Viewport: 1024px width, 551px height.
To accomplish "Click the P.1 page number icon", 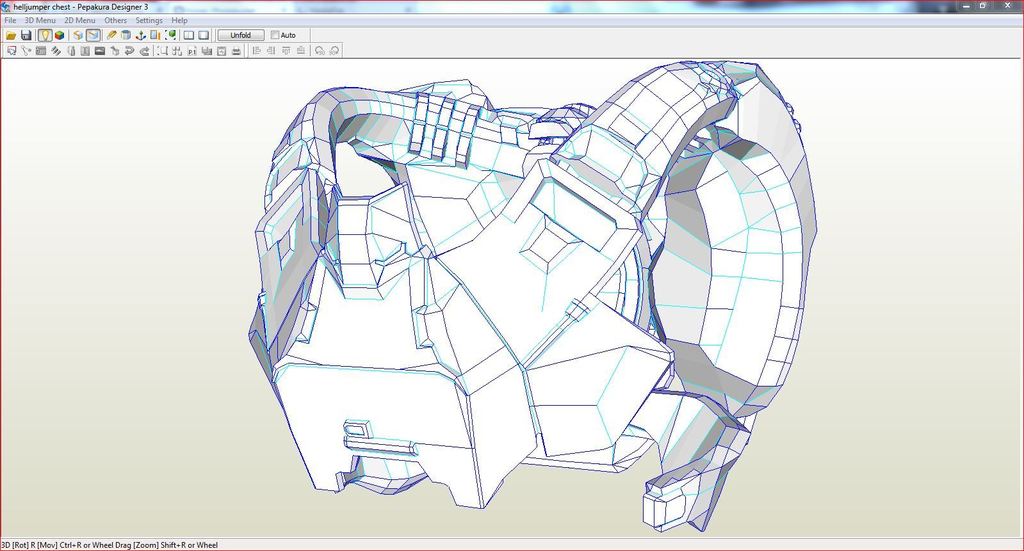I will (192, 51).
